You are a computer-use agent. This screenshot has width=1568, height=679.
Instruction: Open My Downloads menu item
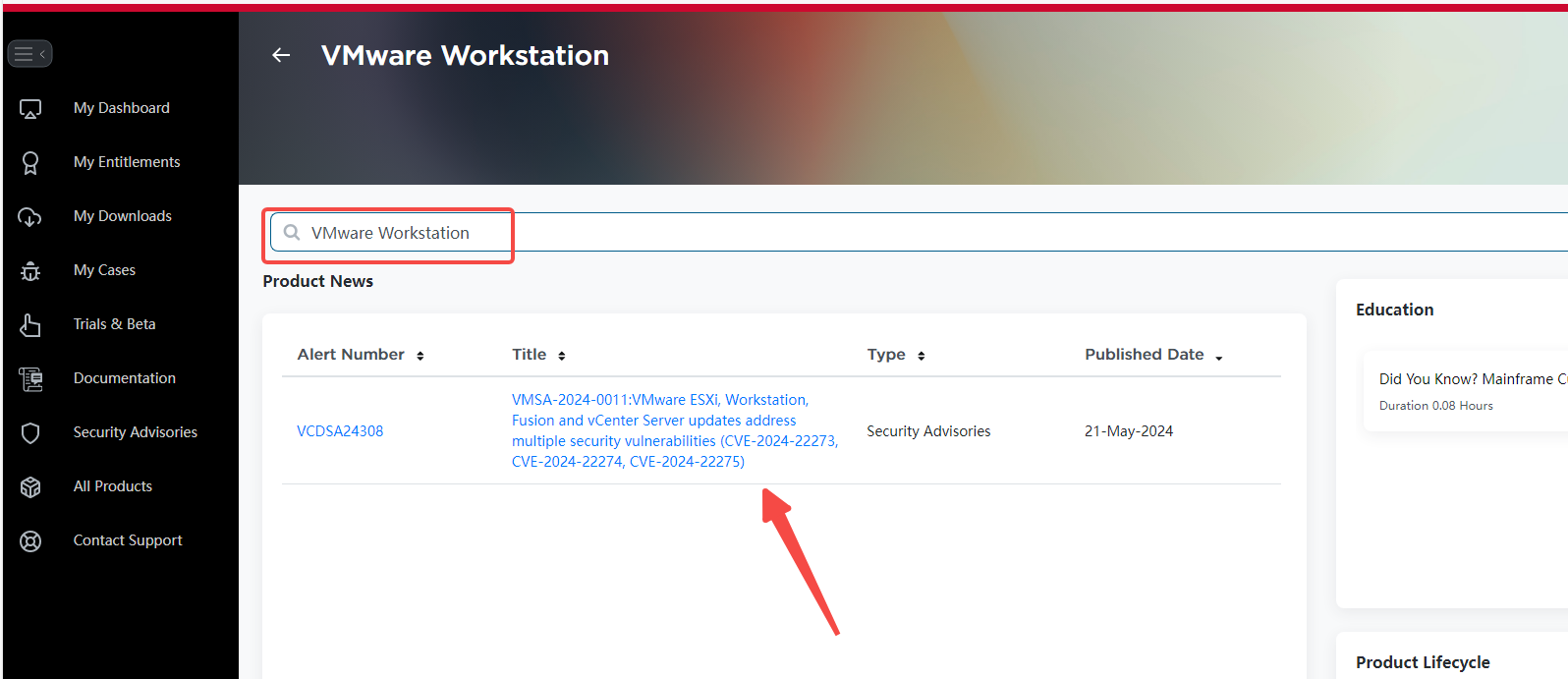point(123,216)
